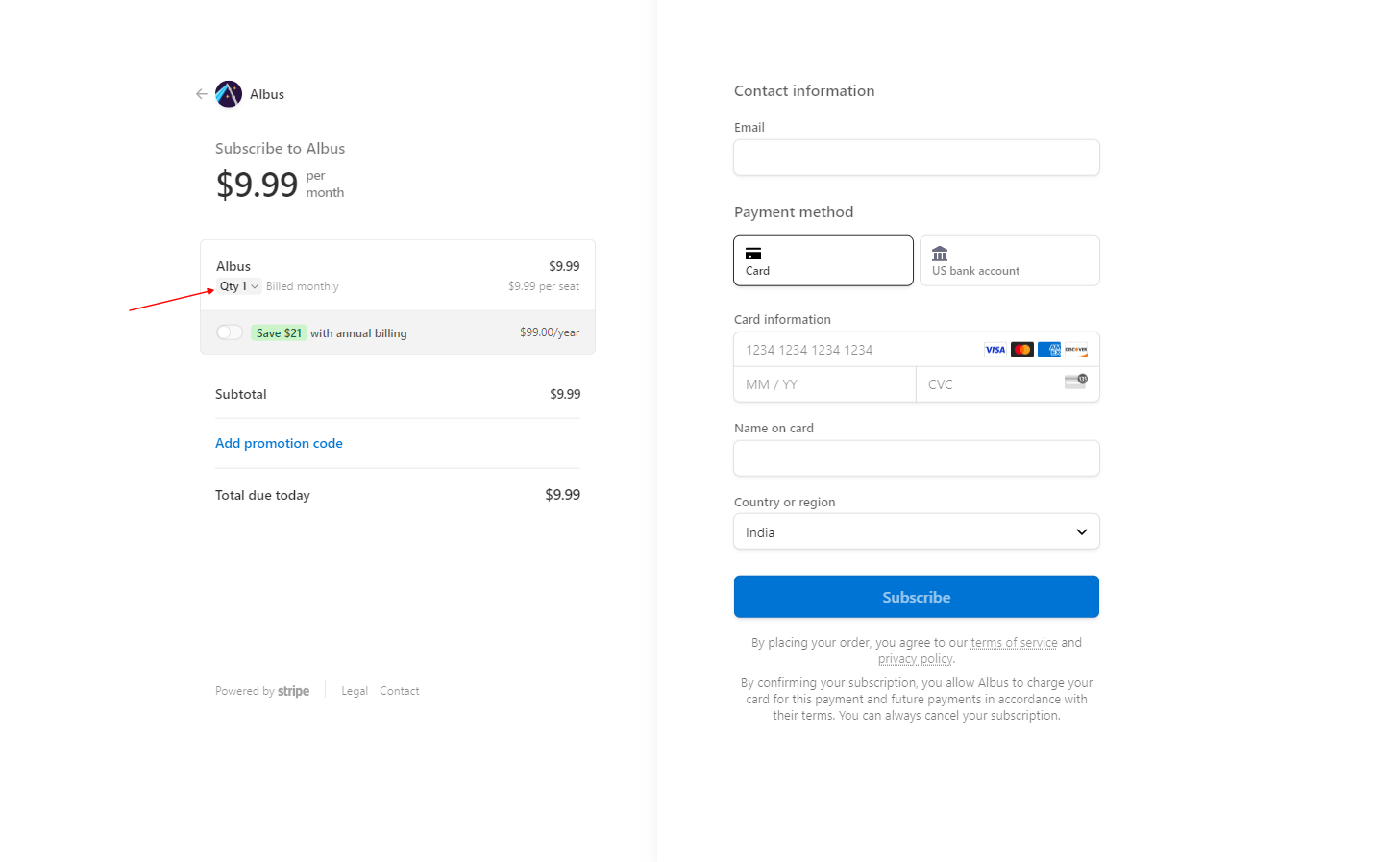
Task: Open the Qty 1 quantity dropdown
Action: click(x=239, y=286)
